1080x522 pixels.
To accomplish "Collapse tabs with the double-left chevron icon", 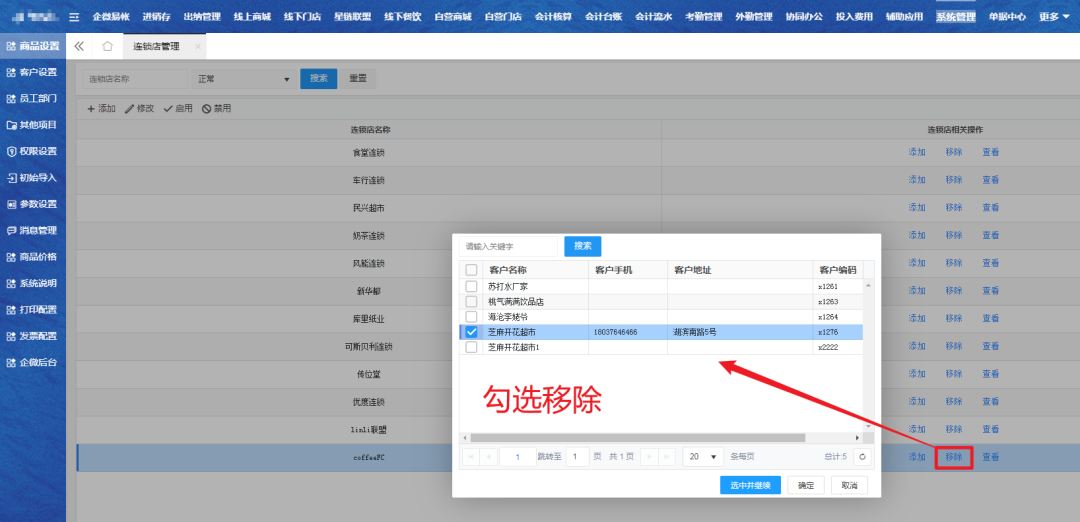I will point(79,46).
